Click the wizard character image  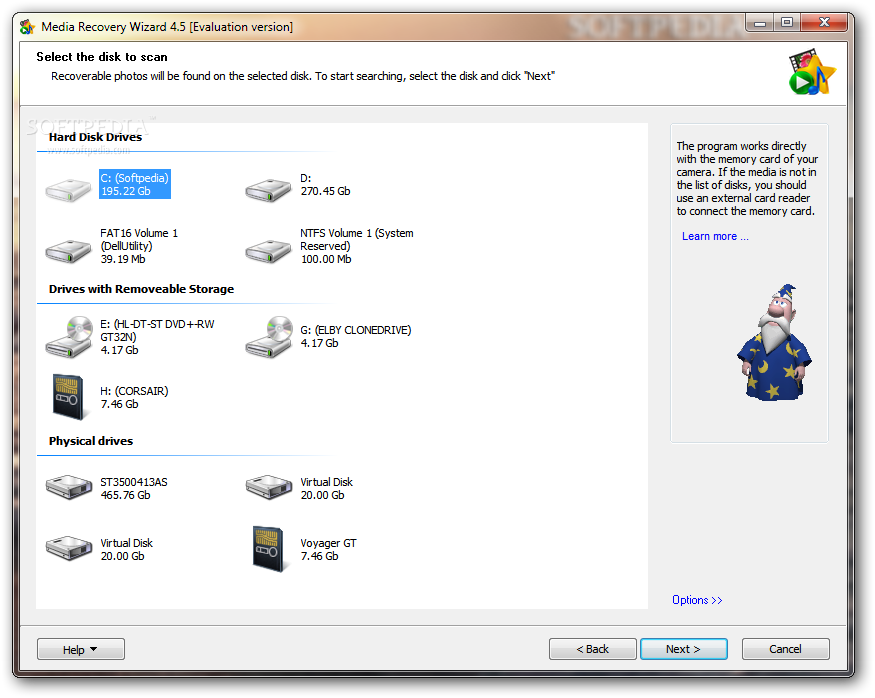coord(774,342)
